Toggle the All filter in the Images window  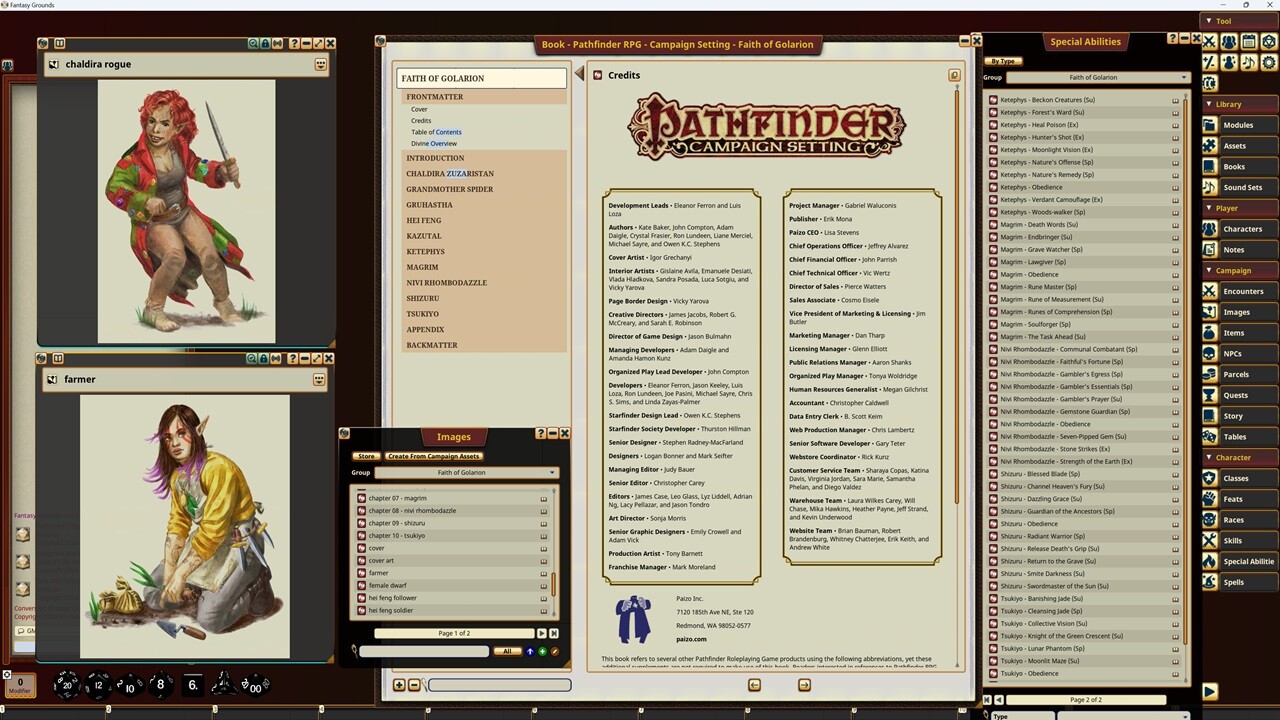(508, 651)
